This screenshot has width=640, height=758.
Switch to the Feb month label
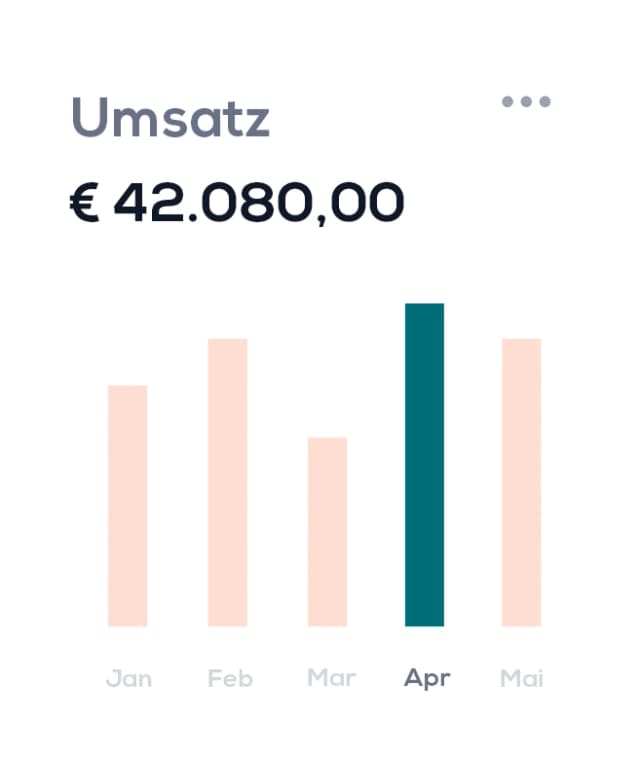[230, 678]
